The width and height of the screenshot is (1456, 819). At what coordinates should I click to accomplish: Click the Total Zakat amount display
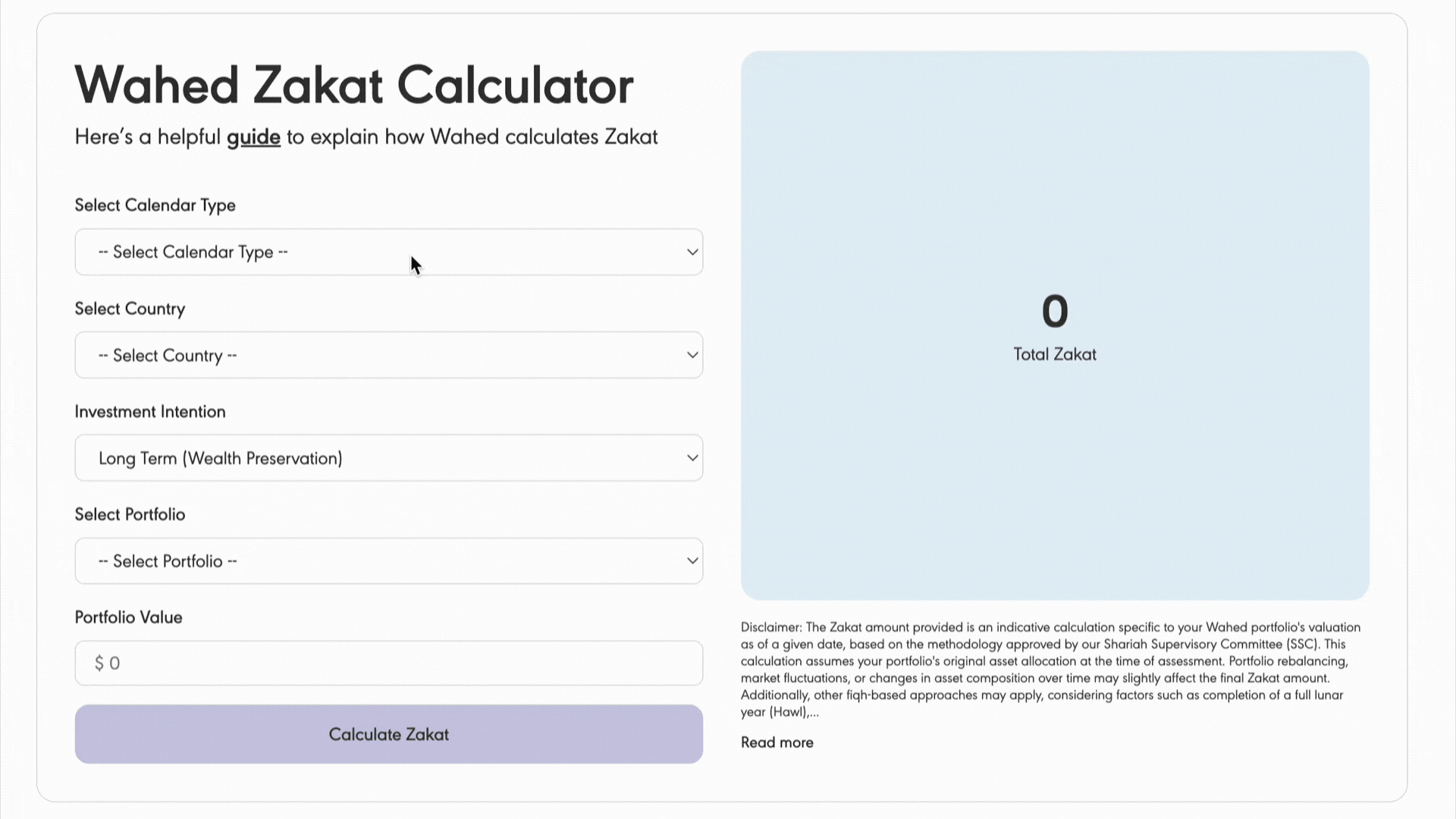click(x=1055, y=311)
